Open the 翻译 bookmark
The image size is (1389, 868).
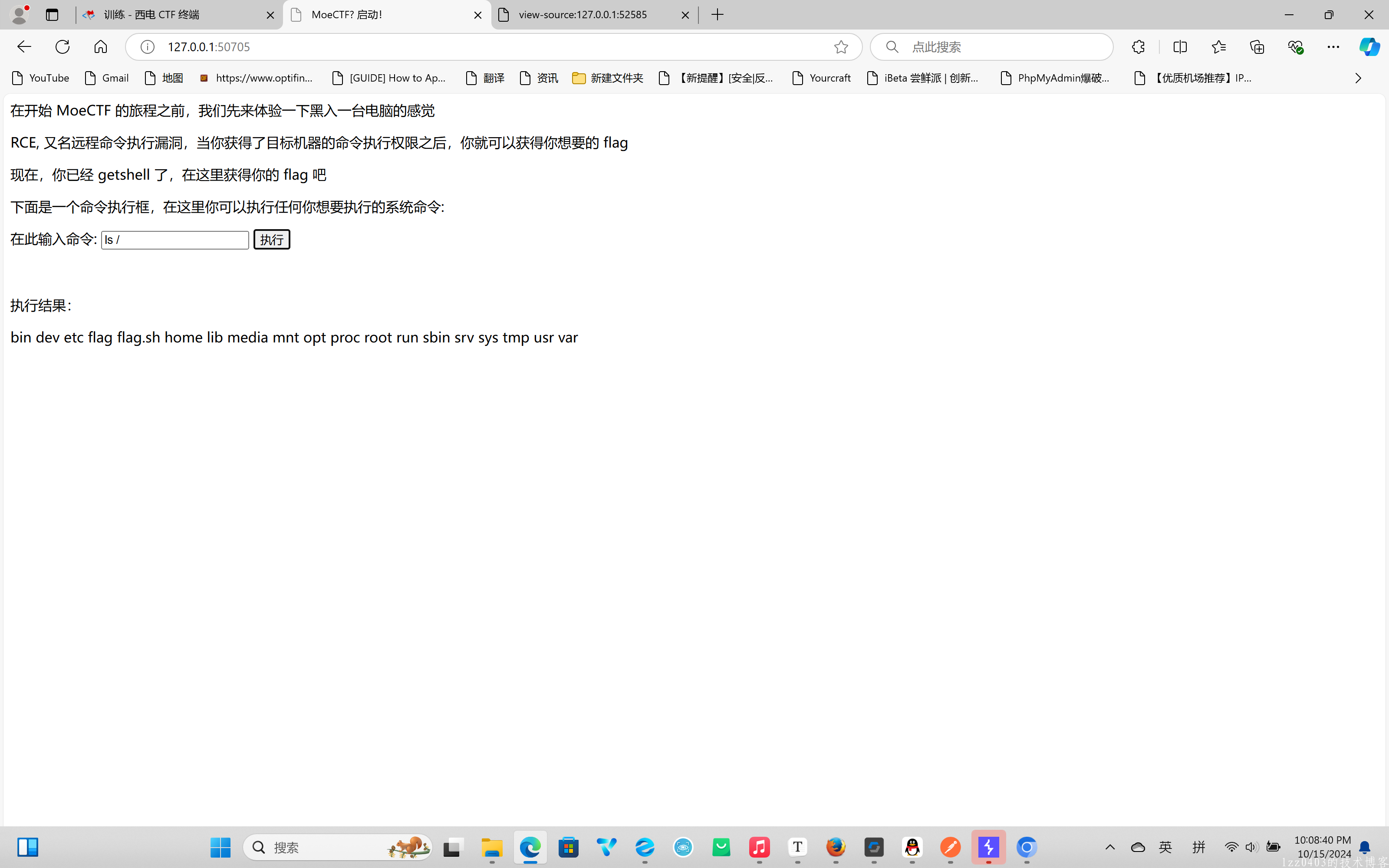[x=485, y=78]
